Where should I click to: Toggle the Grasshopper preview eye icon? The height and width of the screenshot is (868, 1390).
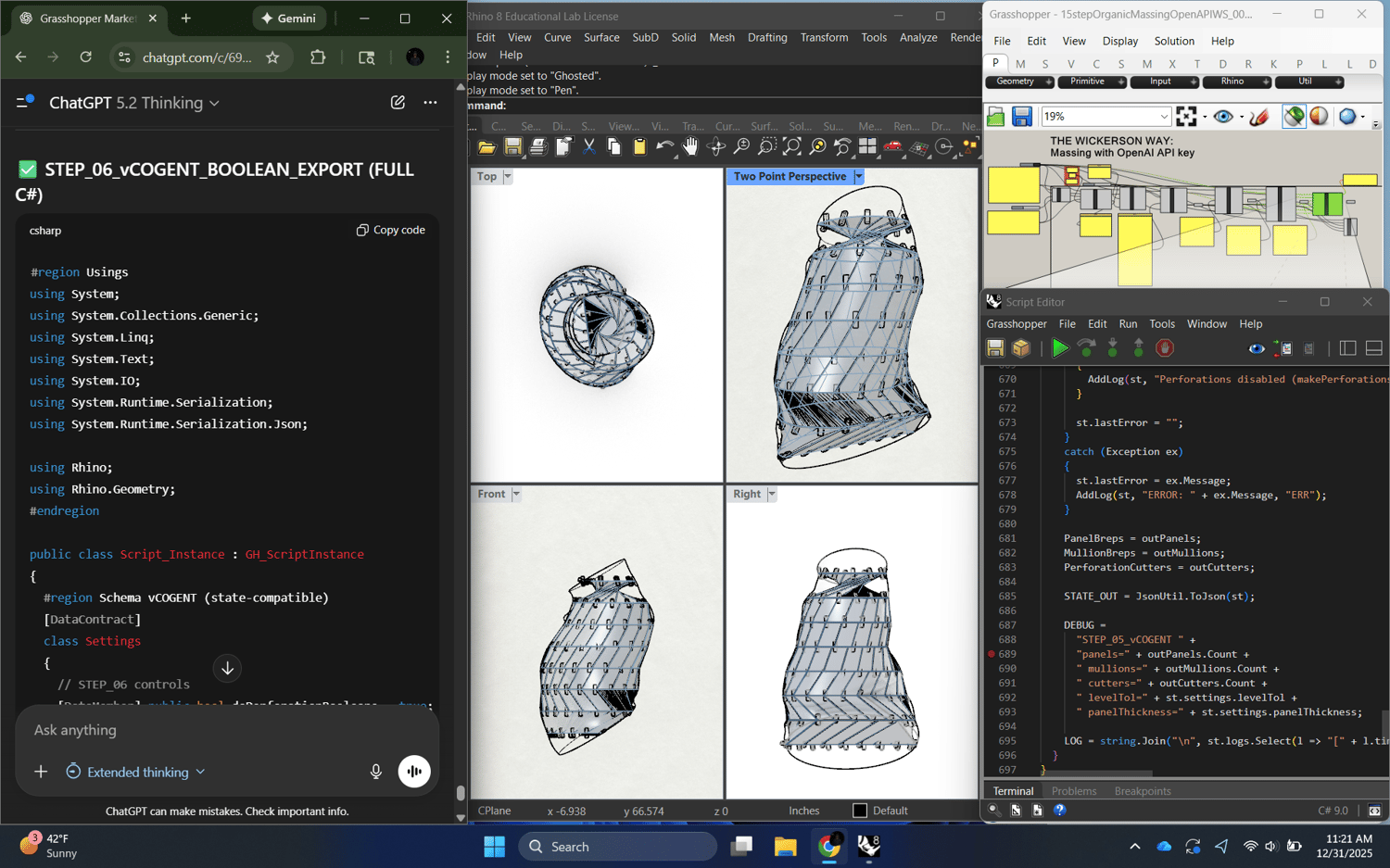click(1223, 117)
